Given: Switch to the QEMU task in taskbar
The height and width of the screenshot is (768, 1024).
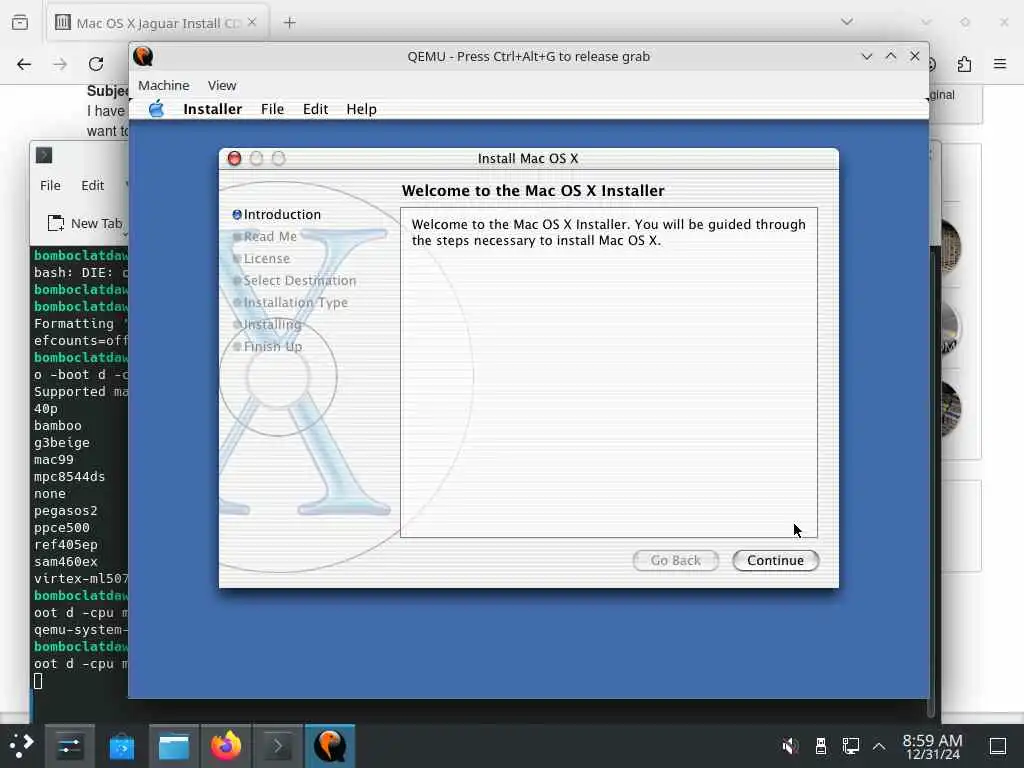Looking at the screenshot, I should click(330, 746).
